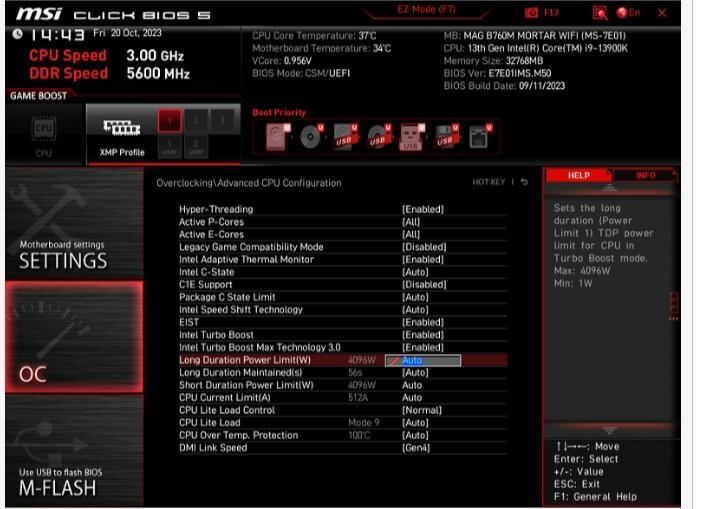
Task: Change Active P-Cores [All] value
Action: [x=411, y=222]
